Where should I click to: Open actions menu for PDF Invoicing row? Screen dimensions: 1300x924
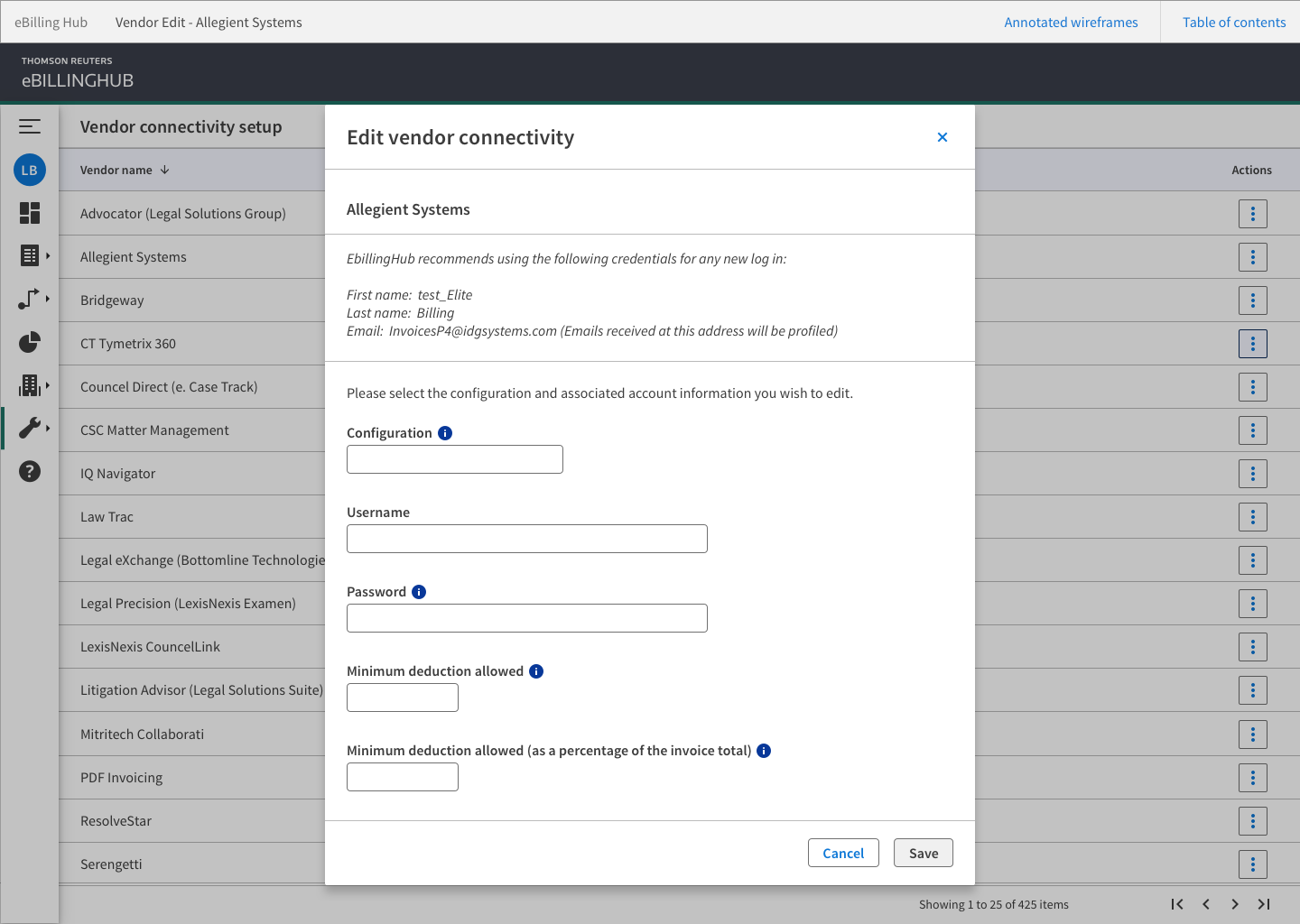[1253, 778]
